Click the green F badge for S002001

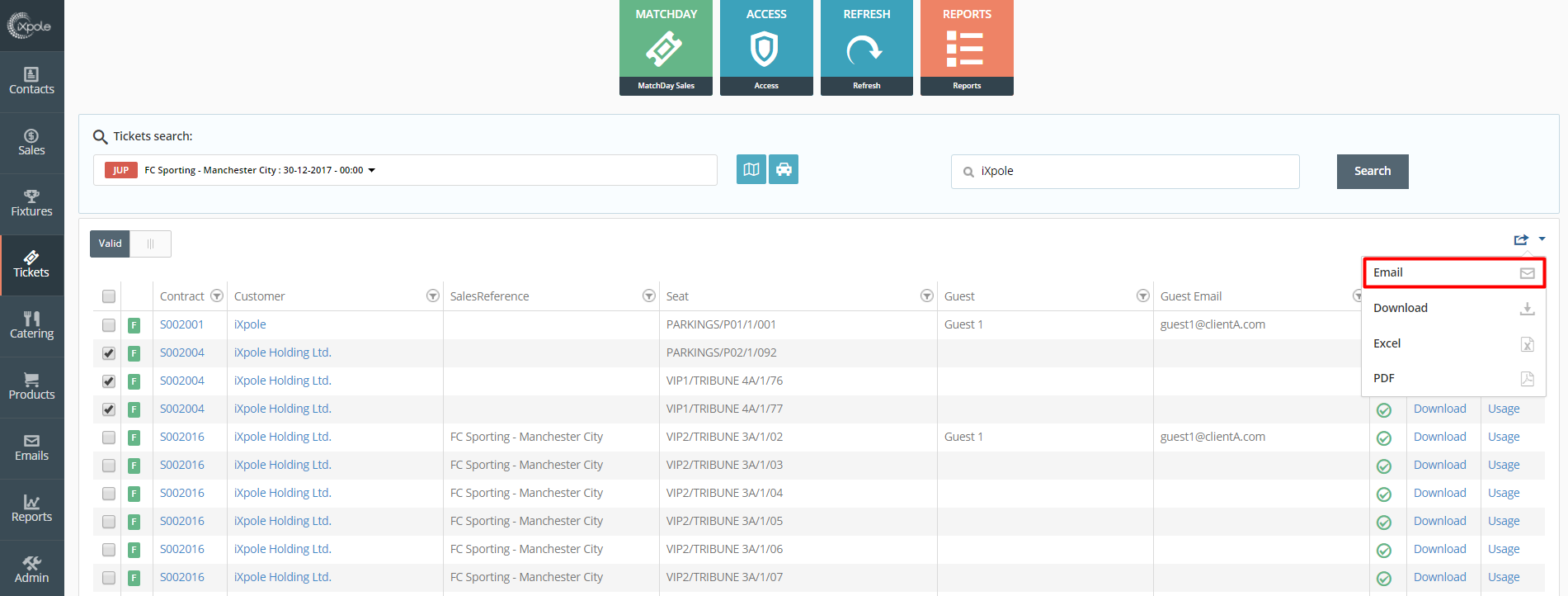pos(134,325)
